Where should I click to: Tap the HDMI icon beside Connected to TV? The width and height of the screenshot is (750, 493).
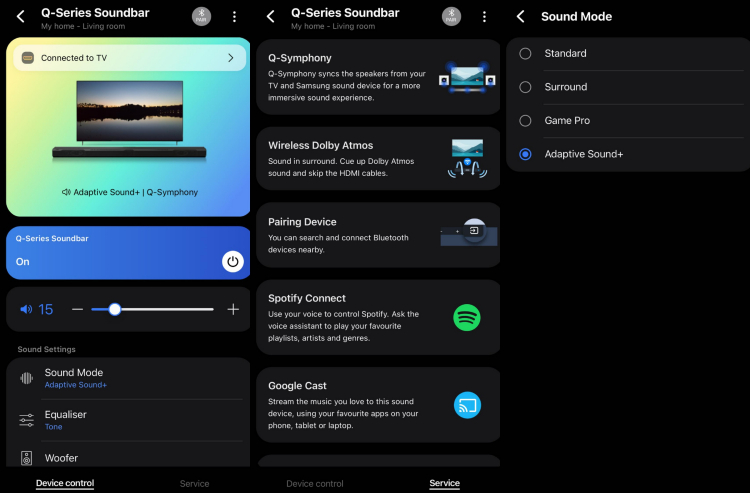coord(28,58)
